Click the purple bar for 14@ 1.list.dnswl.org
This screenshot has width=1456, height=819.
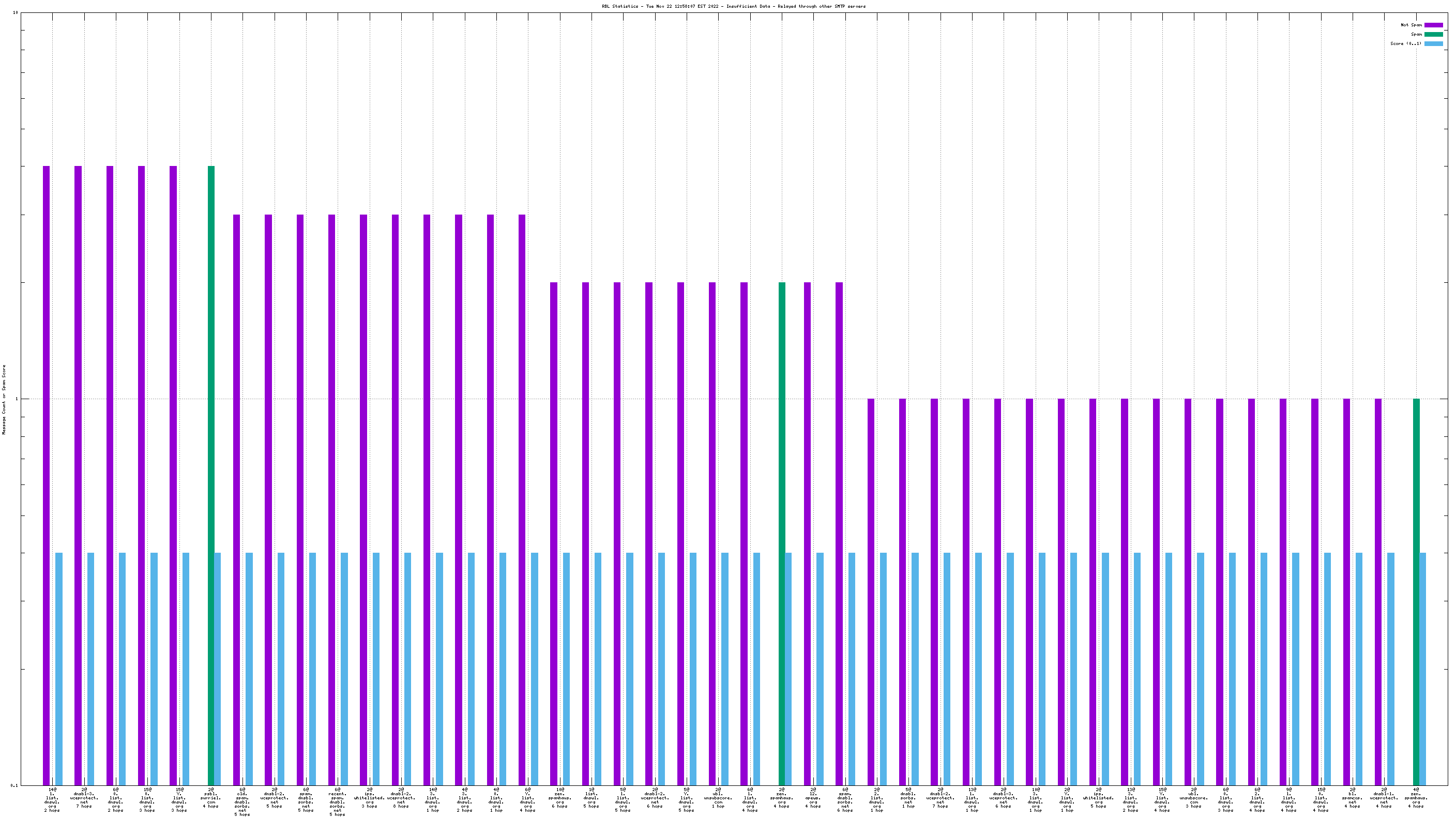(x=47, y=475)
